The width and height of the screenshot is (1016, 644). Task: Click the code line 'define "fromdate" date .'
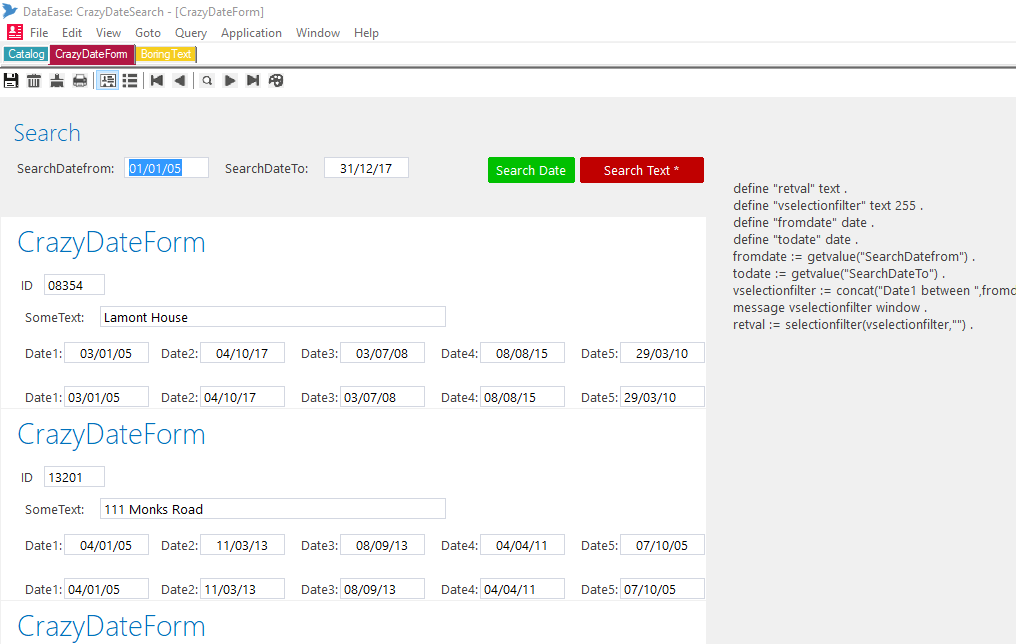click(x=803, y=222)
